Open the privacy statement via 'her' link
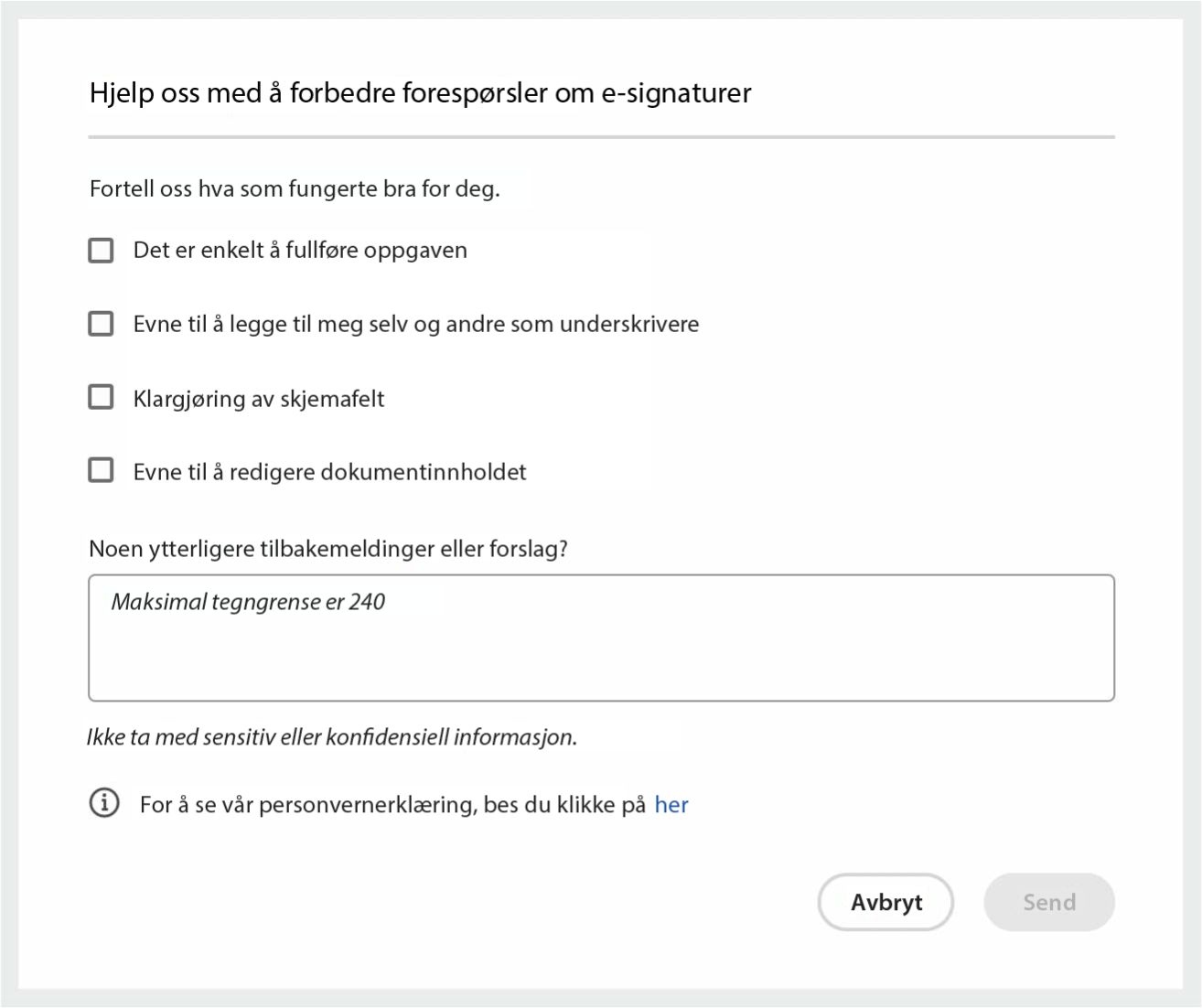Viewport: 1202px width, 1008px height. [x=672, y=804]
